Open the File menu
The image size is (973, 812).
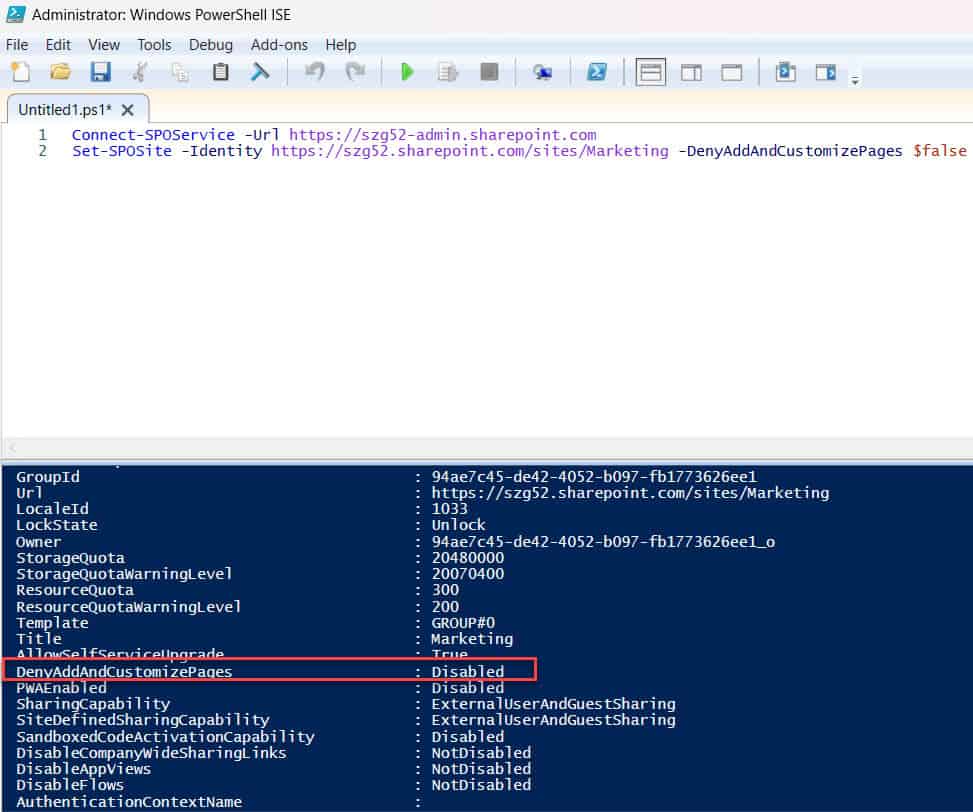coord(17,45)
